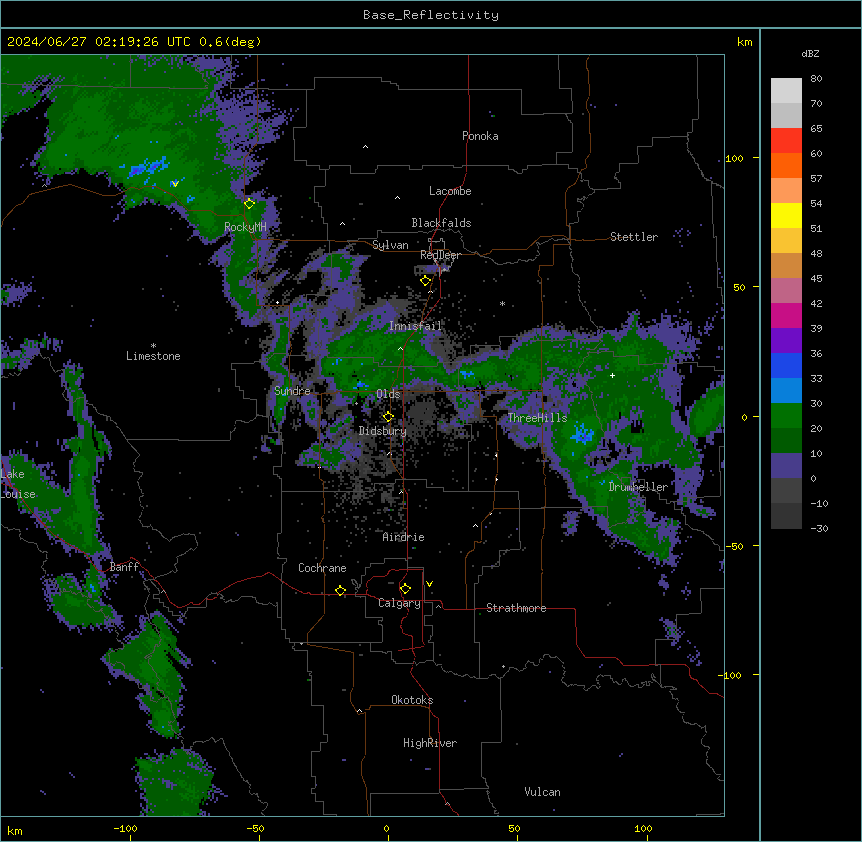The width and height of the screenshot is (862, 842).
Task: Pick the slate-purple 10-0 dBZ legend swatch
Action: tap(786, 466)
